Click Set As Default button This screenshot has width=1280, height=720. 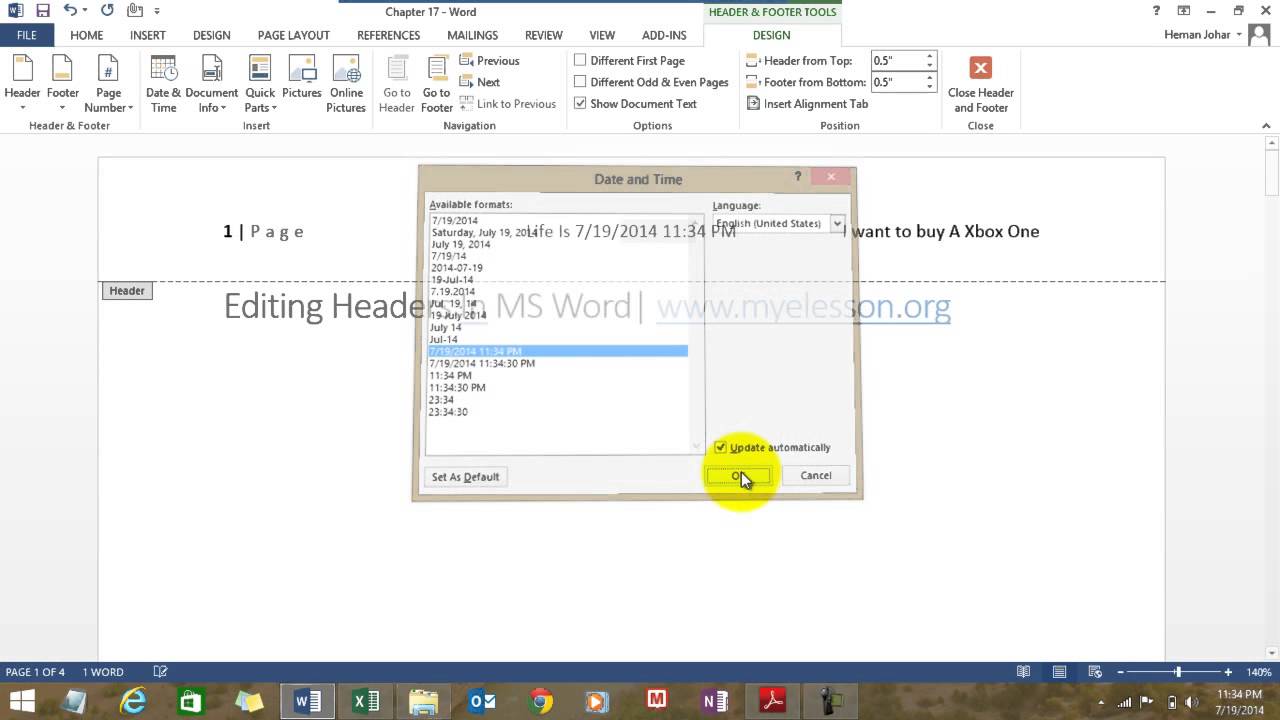tap(465, 477)
